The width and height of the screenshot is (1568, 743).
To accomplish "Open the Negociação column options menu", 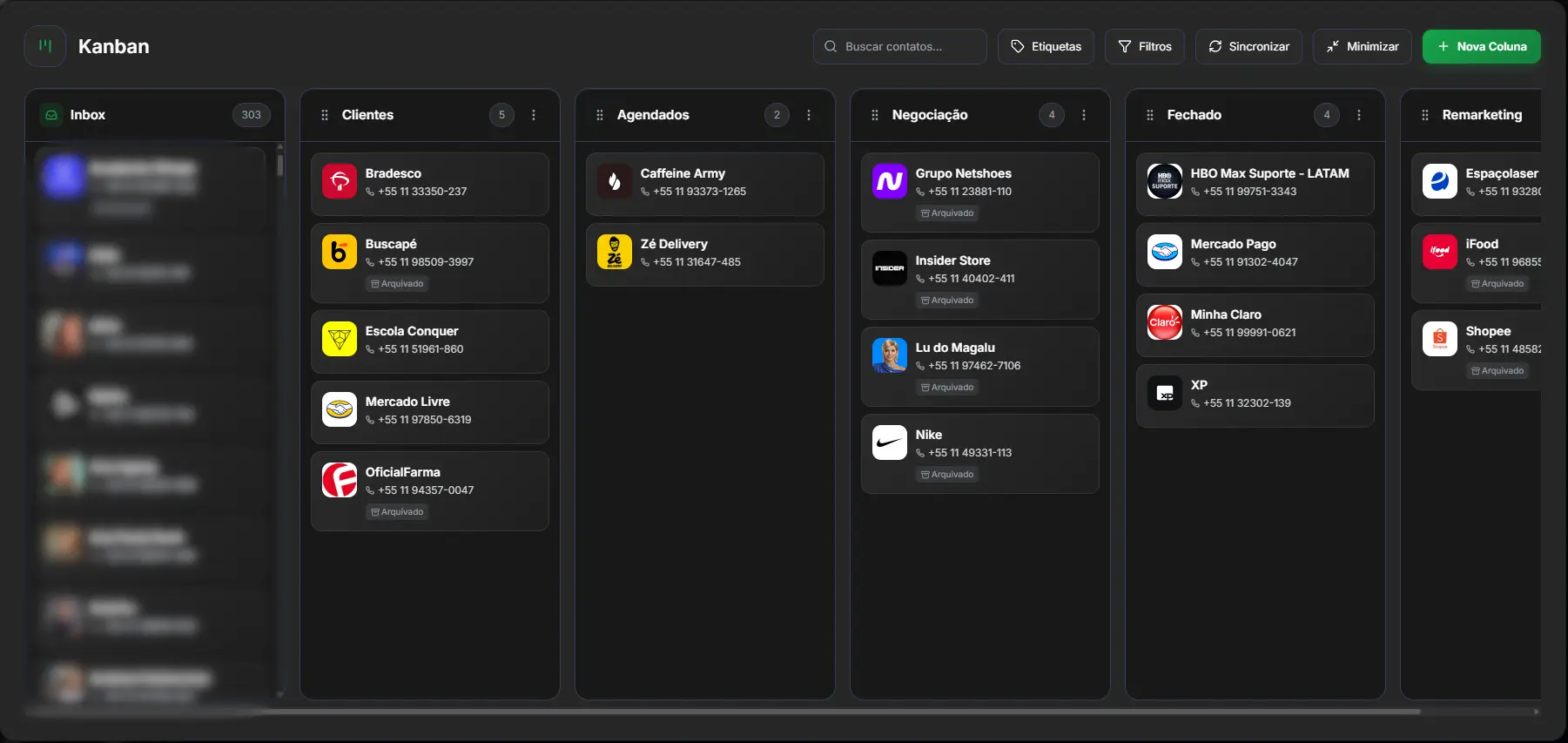I will pos(1084,115).
